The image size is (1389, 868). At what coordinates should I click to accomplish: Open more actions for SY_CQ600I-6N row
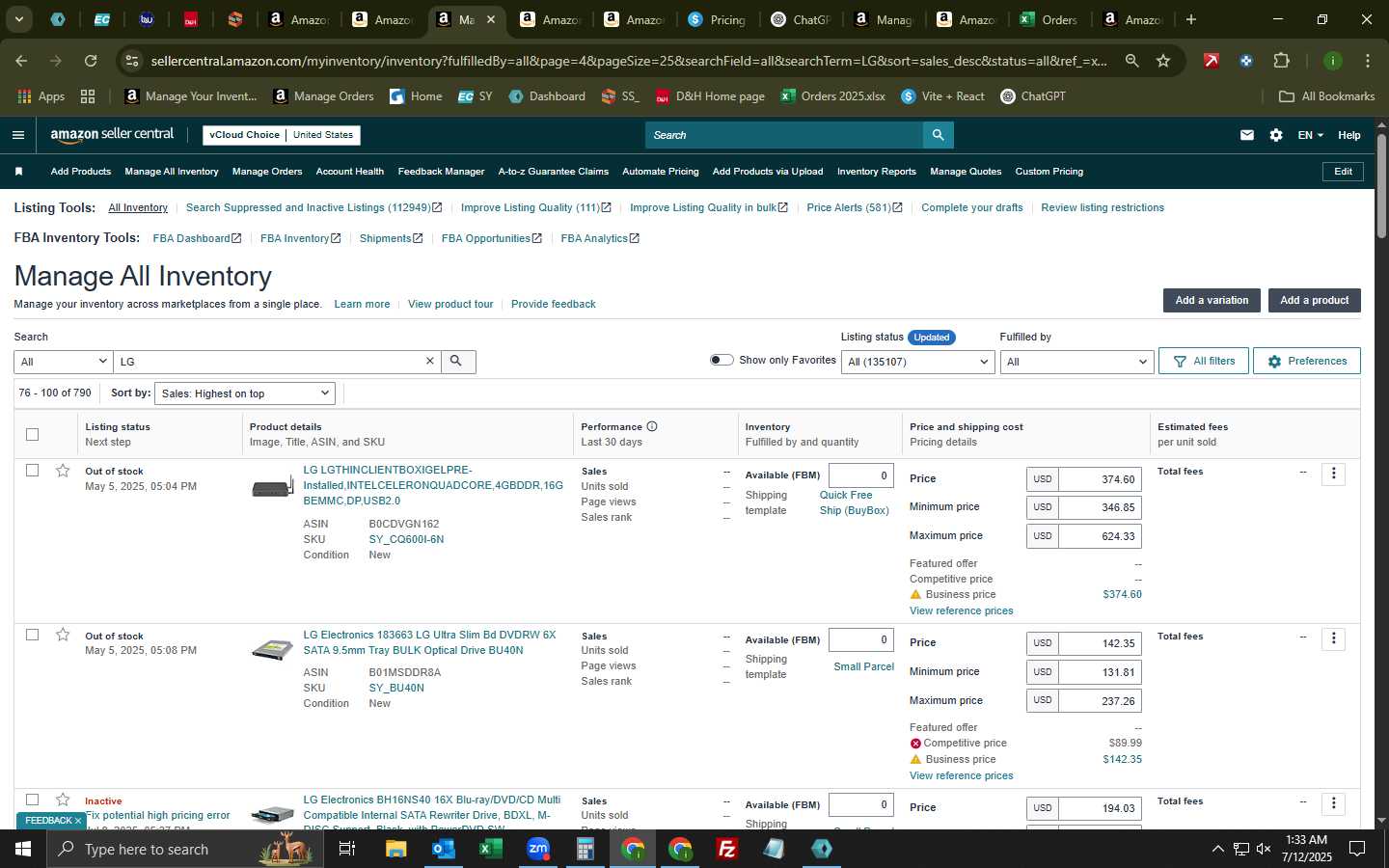point(1333,474)
